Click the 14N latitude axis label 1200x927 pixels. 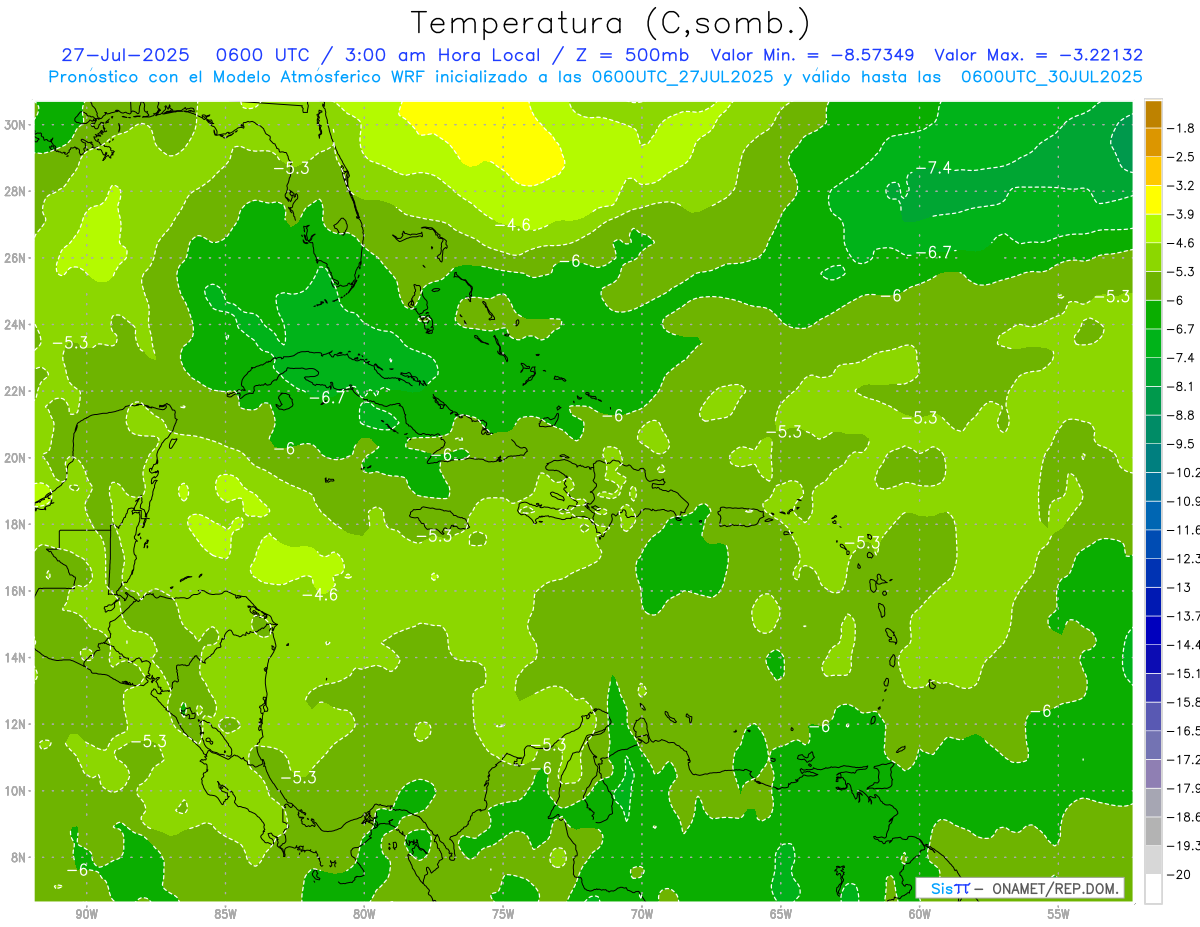[15, 657]
